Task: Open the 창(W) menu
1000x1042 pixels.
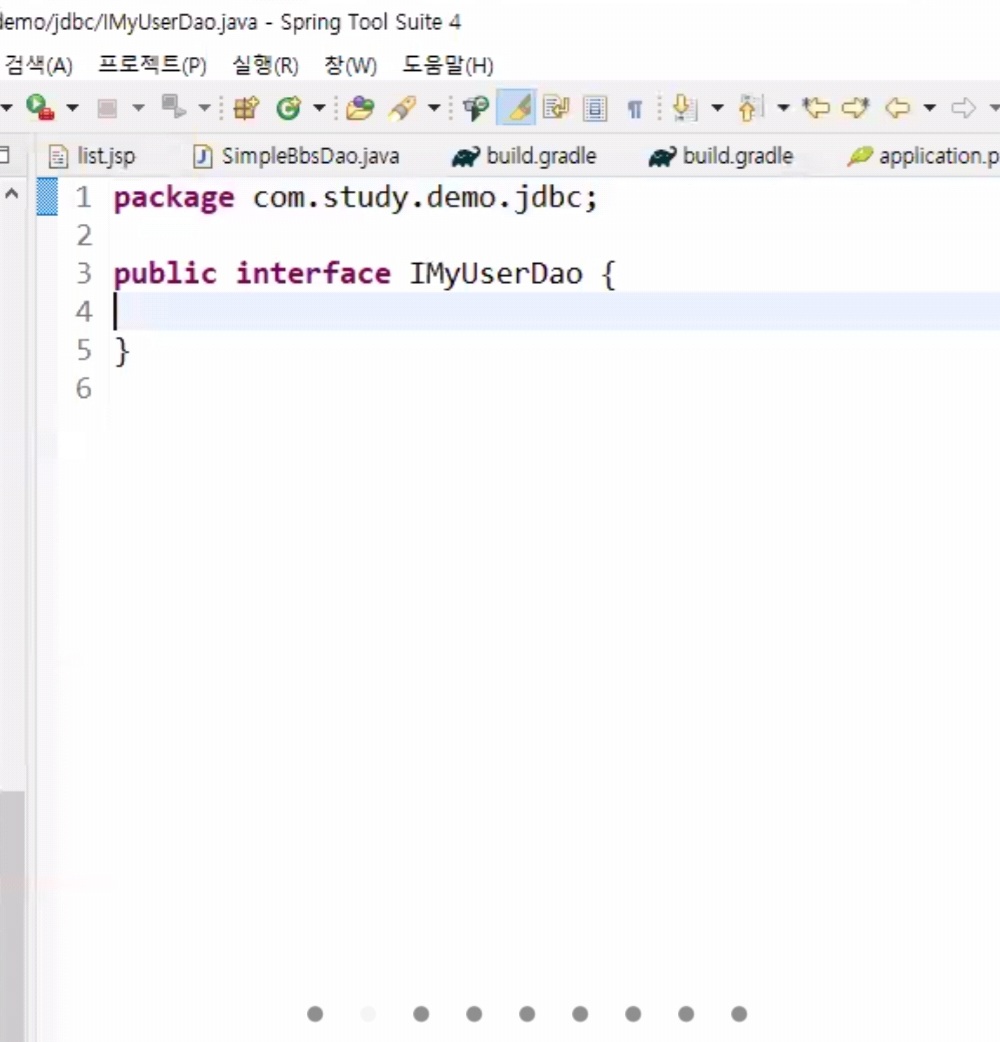Action: coord(350,65)
